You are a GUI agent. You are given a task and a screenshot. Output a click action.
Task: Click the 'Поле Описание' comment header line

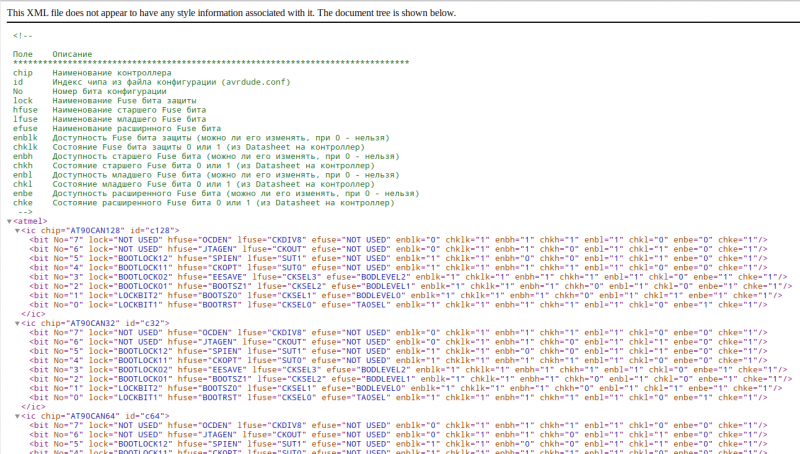point(53,54)
